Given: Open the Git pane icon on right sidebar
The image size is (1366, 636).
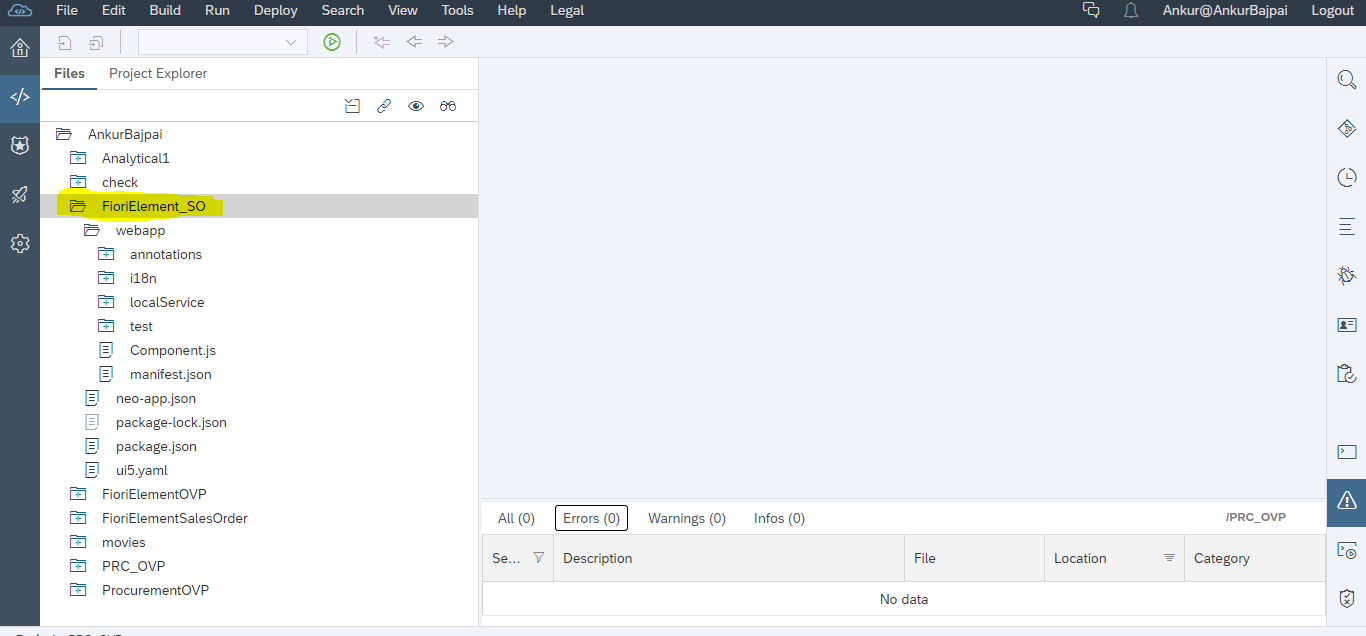Looking at the screenshot, I should pyautogui.click(x=1346, y=129).
